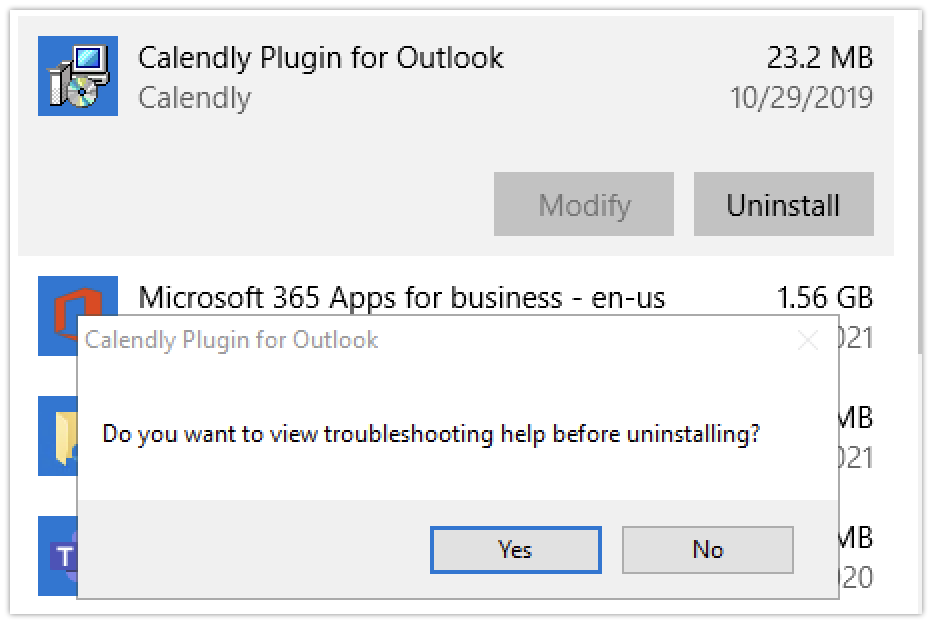Select the Calendly Plugin for Outlook entry name

click(320, 58)
